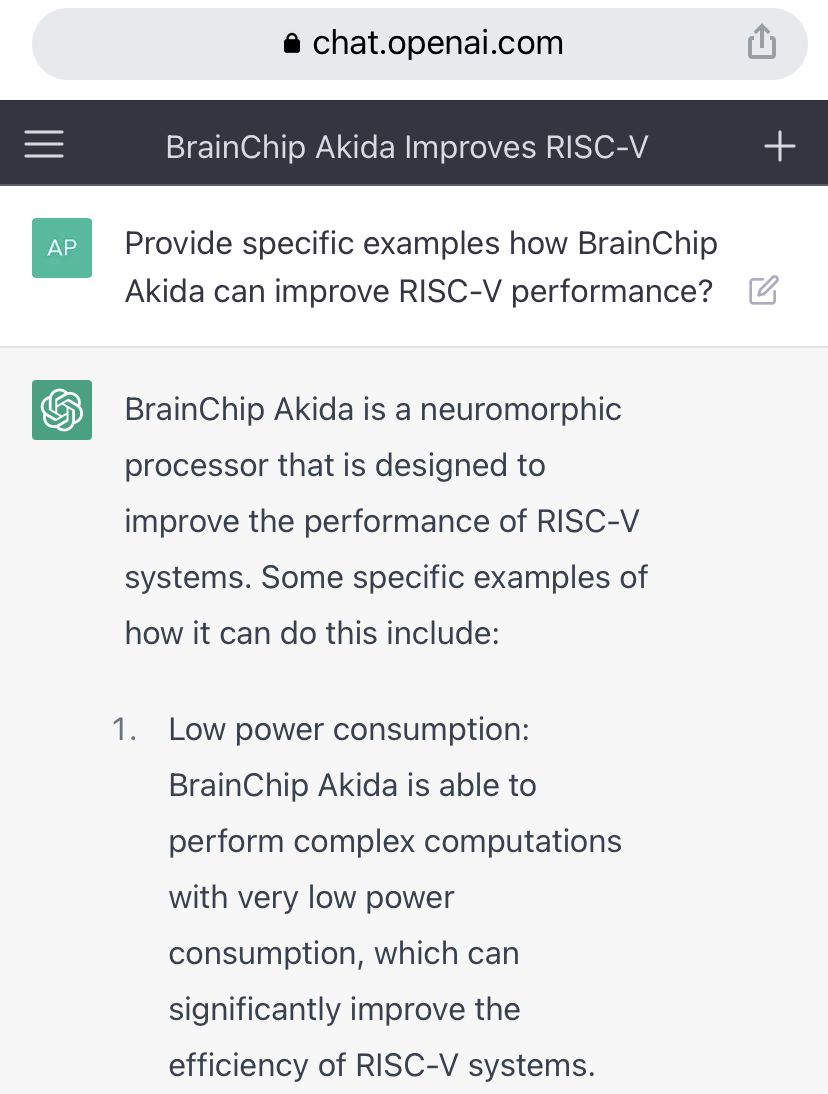Image resolution: width=828 pixels, height=1094 pixels.
Task: Open the hamburger sidebar menu
Action: [44, 146]
